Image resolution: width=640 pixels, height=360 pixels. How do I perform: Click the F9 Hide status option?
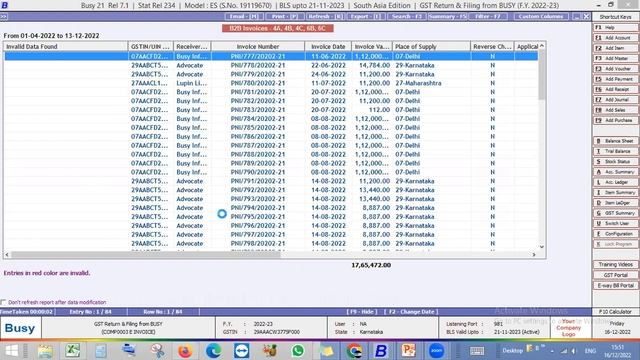(362, 312)
